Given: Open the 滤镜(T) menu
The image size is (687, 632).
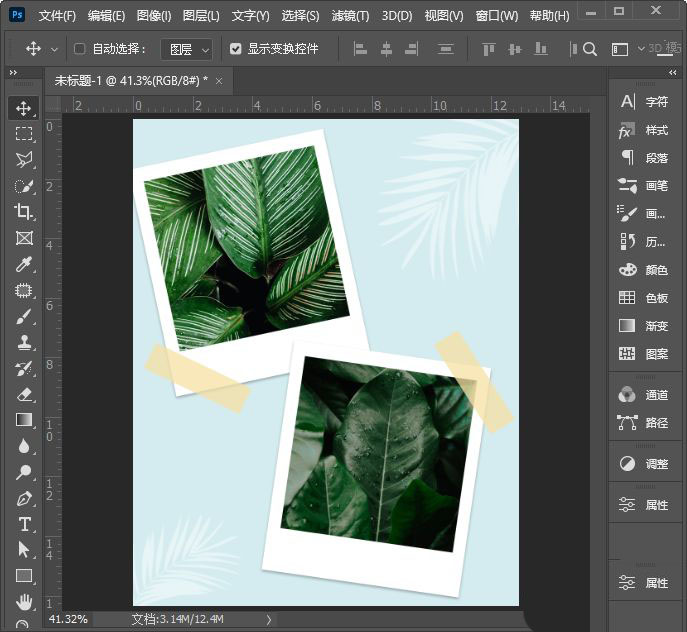Looking at the screenshot, I should pyautogui.click(x=350, y=16).
